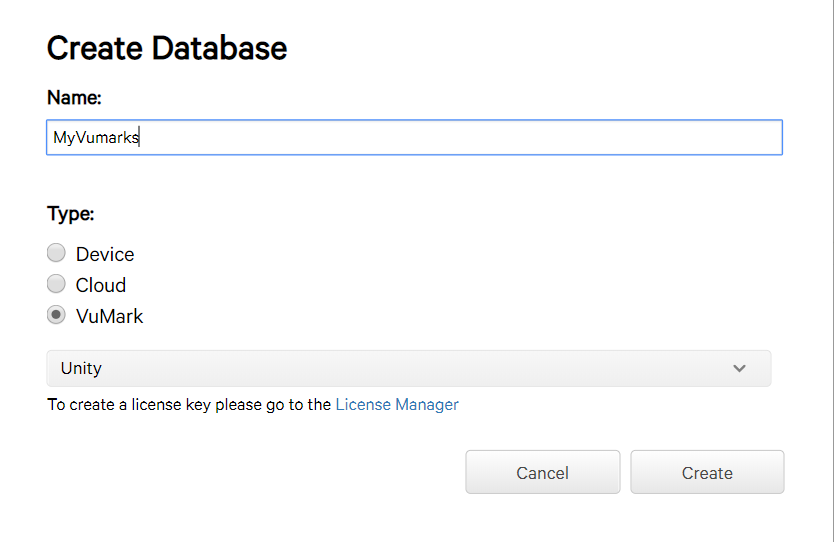The height and width of the screenshot is (542, 834).
Task: Click the chevron arrow in the Unity dropdown
Action: pos(739,368)
